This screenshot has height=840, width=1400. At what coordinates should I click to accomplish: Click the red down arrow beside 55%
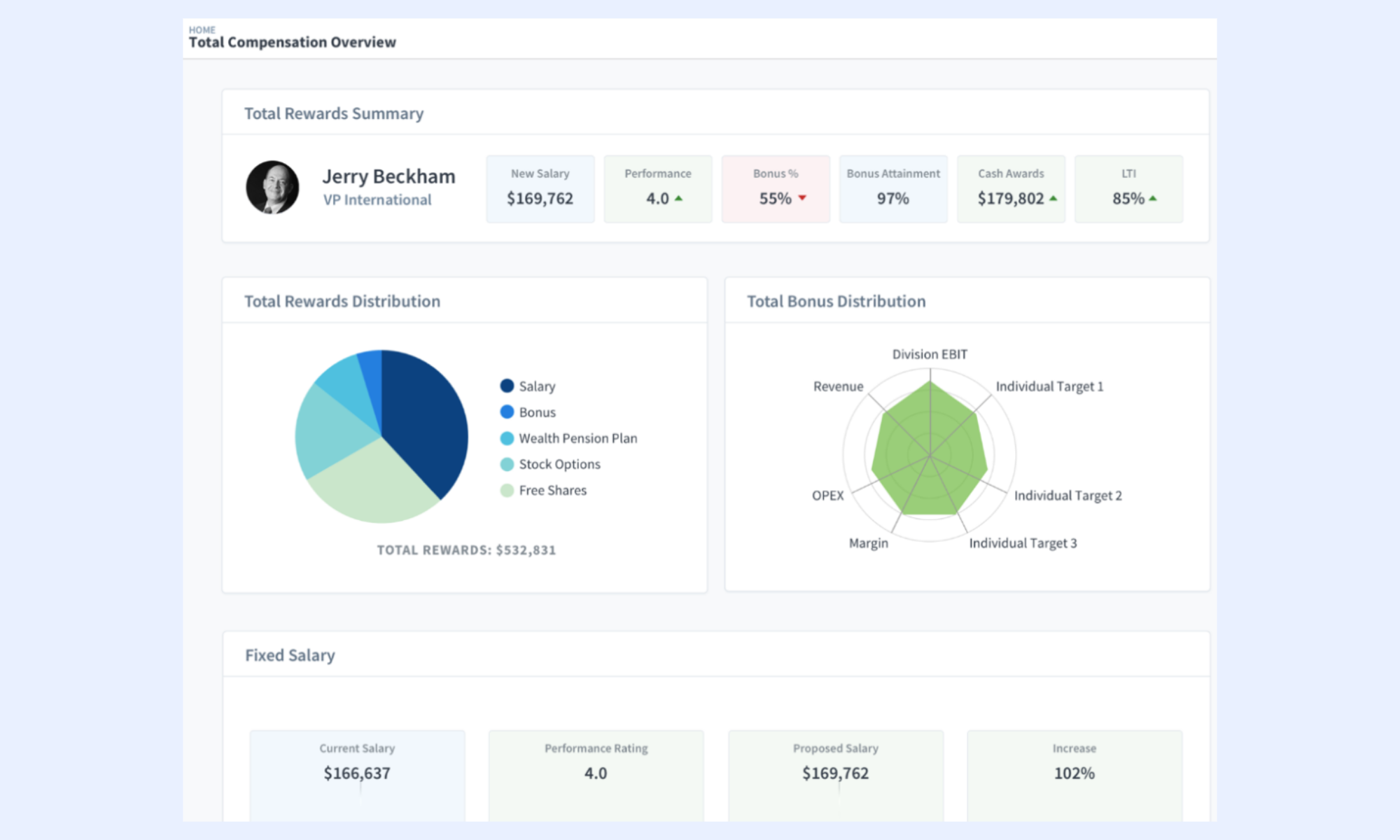[802, 198]
